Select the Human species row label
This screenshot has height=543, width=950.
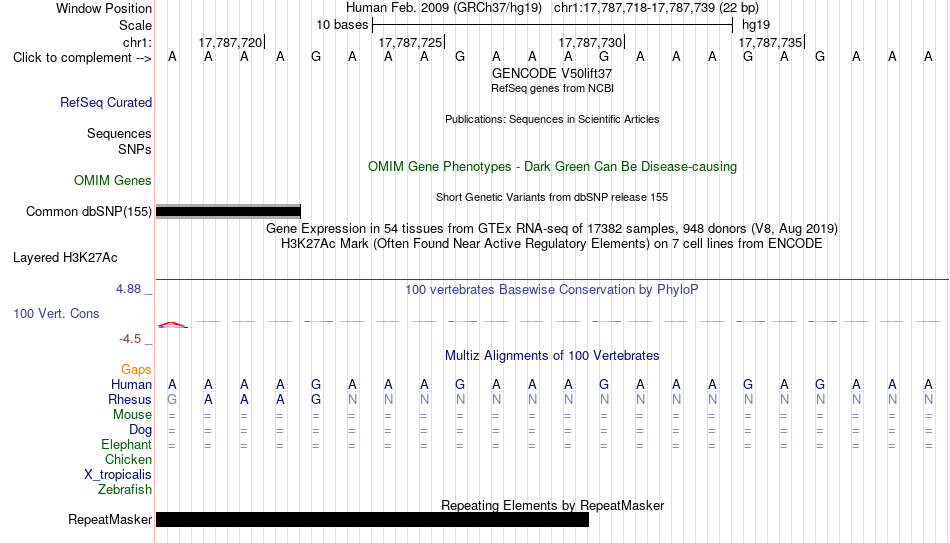131,384
